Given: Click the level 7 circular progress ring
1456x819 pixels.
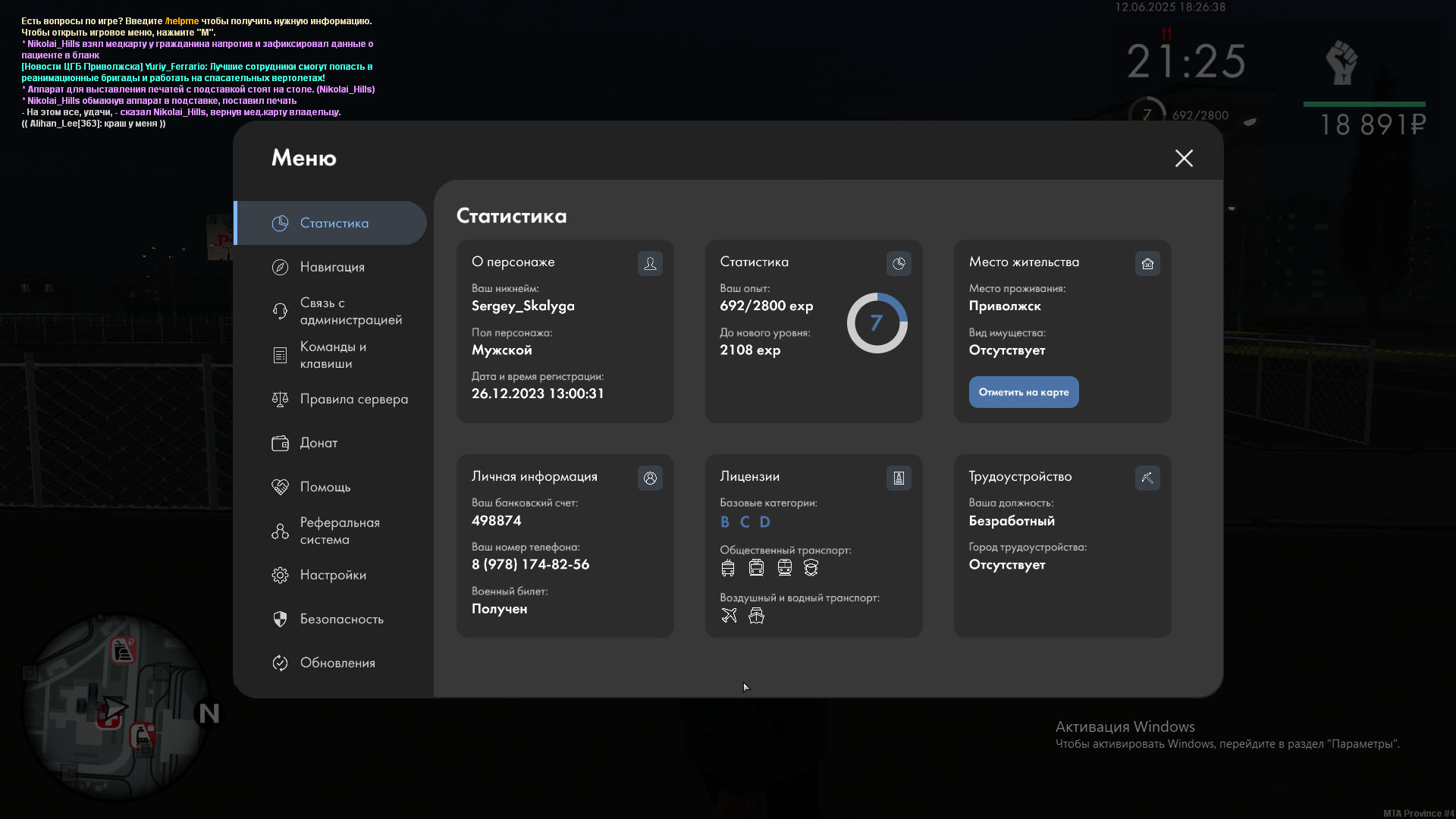Looking at the screenshot, I should point(877,323).
